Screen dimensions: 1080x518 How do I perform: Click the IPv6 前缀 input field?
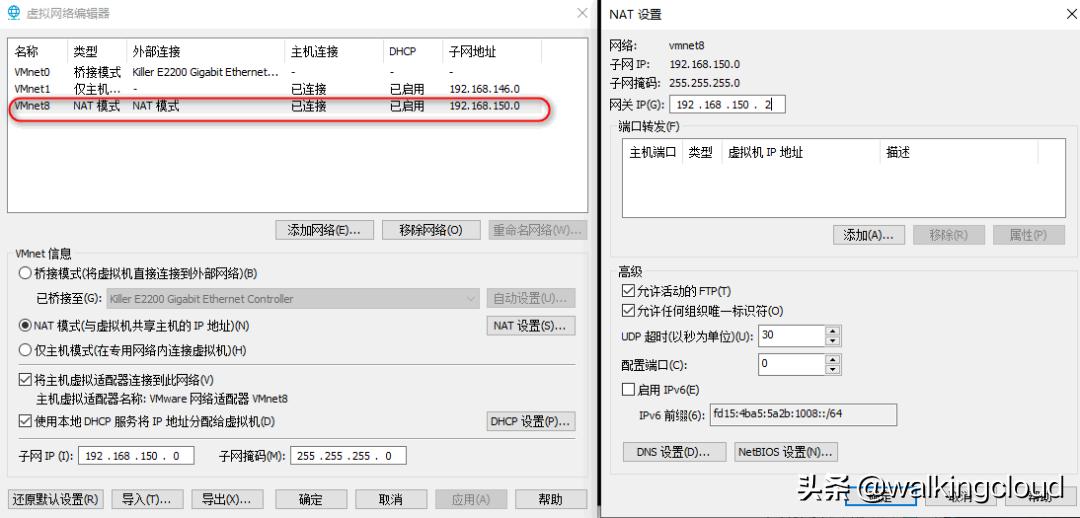click(x=803, y=415)
